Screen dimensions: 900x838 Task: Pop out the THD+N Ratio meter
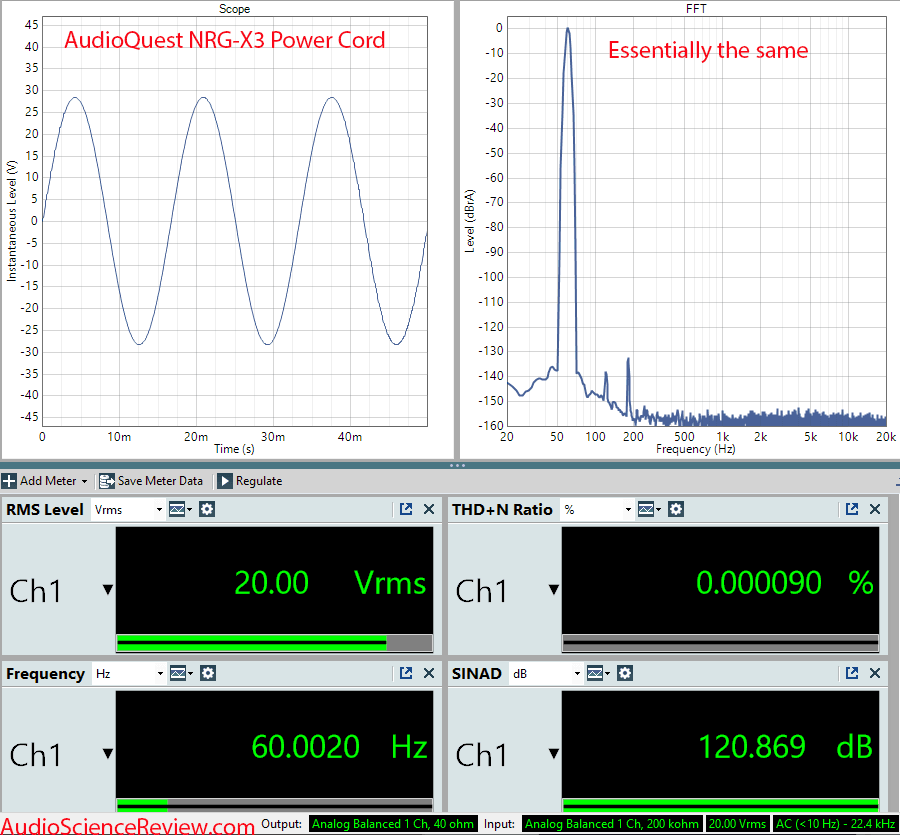tap(852, 509)
